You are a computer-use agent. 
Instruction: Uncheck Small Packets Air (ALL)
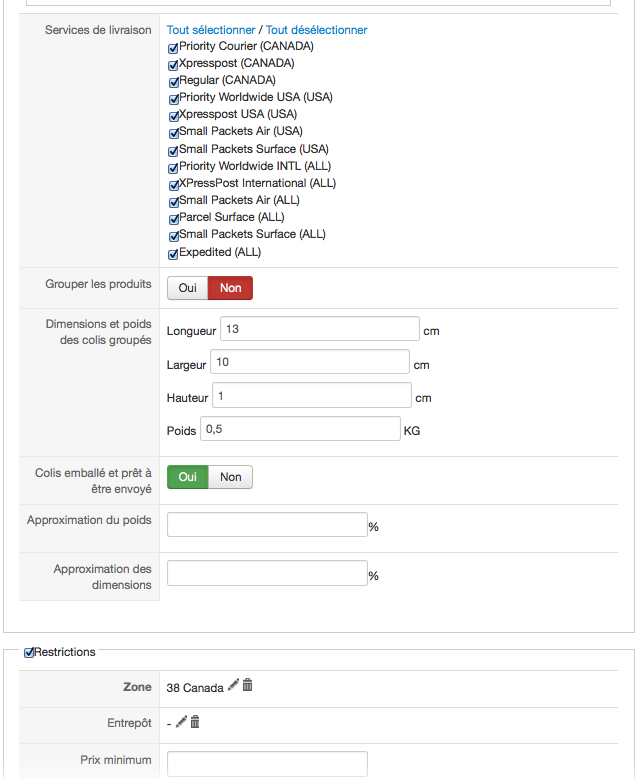click(x=173, y=202)
